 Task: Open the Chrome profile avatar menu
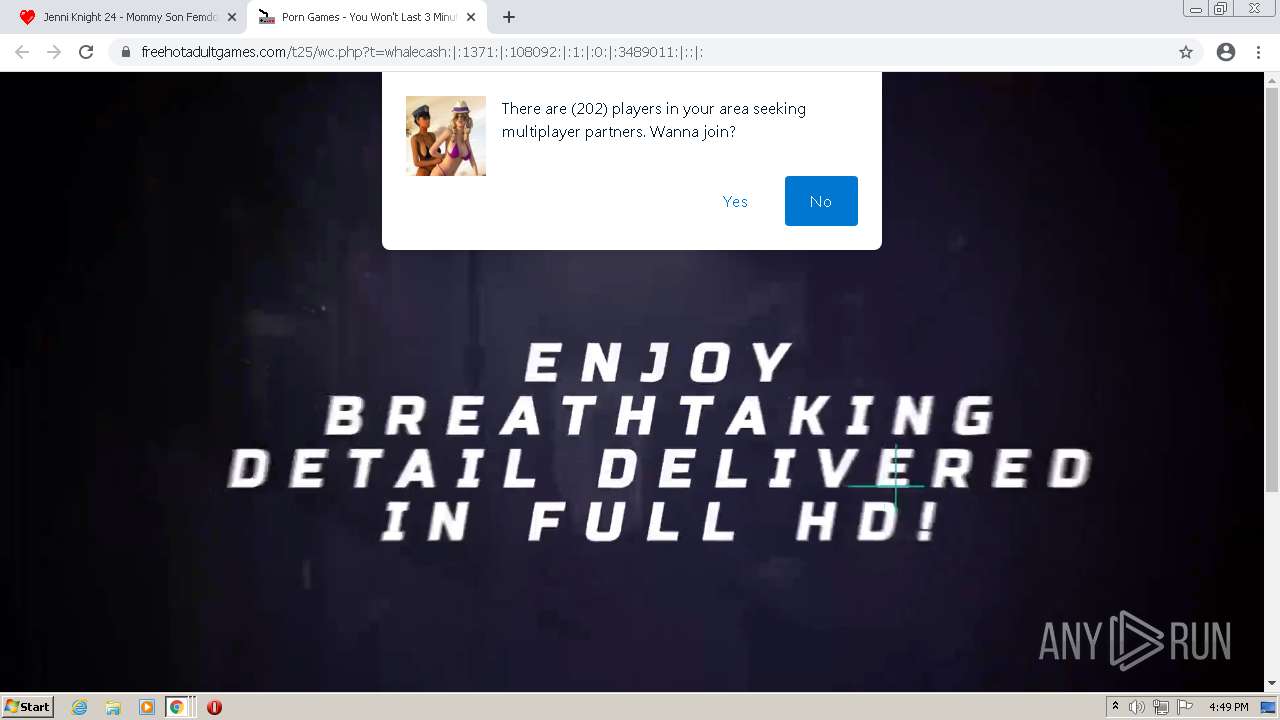coord(1226,52)
